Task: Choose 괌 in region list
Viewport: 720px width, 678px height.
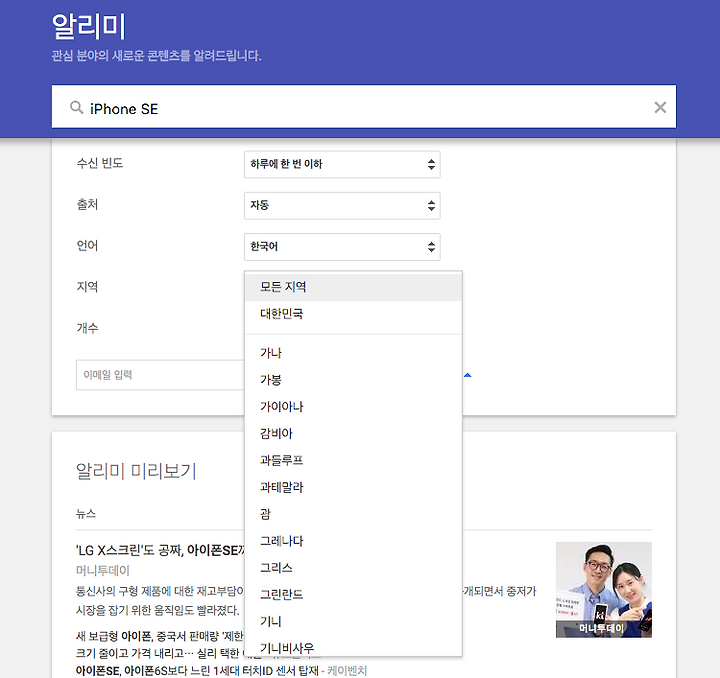Action: [353, 514]
